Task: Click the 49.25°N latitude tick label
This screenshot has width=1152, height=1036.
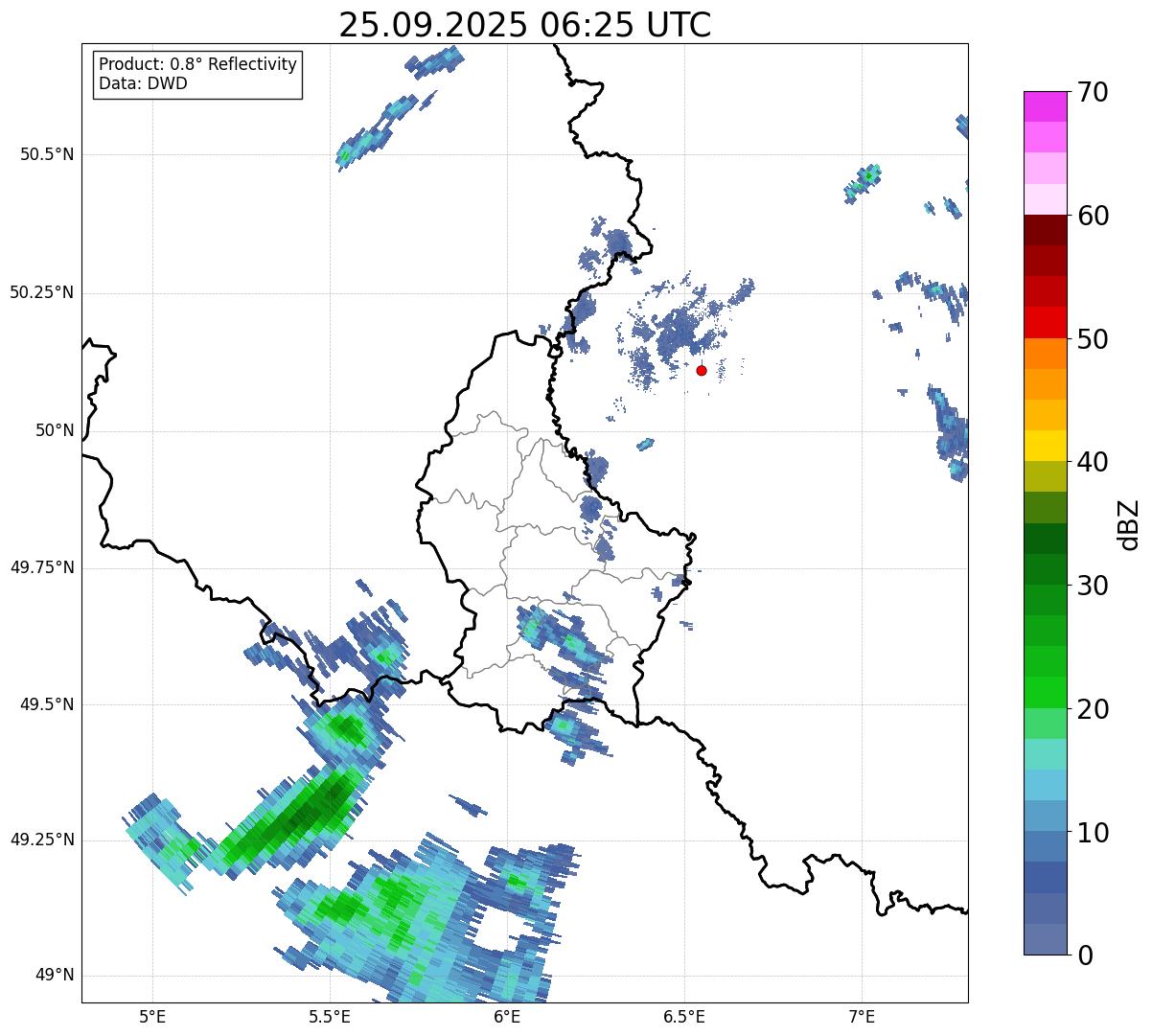Action: coord(42,840)
